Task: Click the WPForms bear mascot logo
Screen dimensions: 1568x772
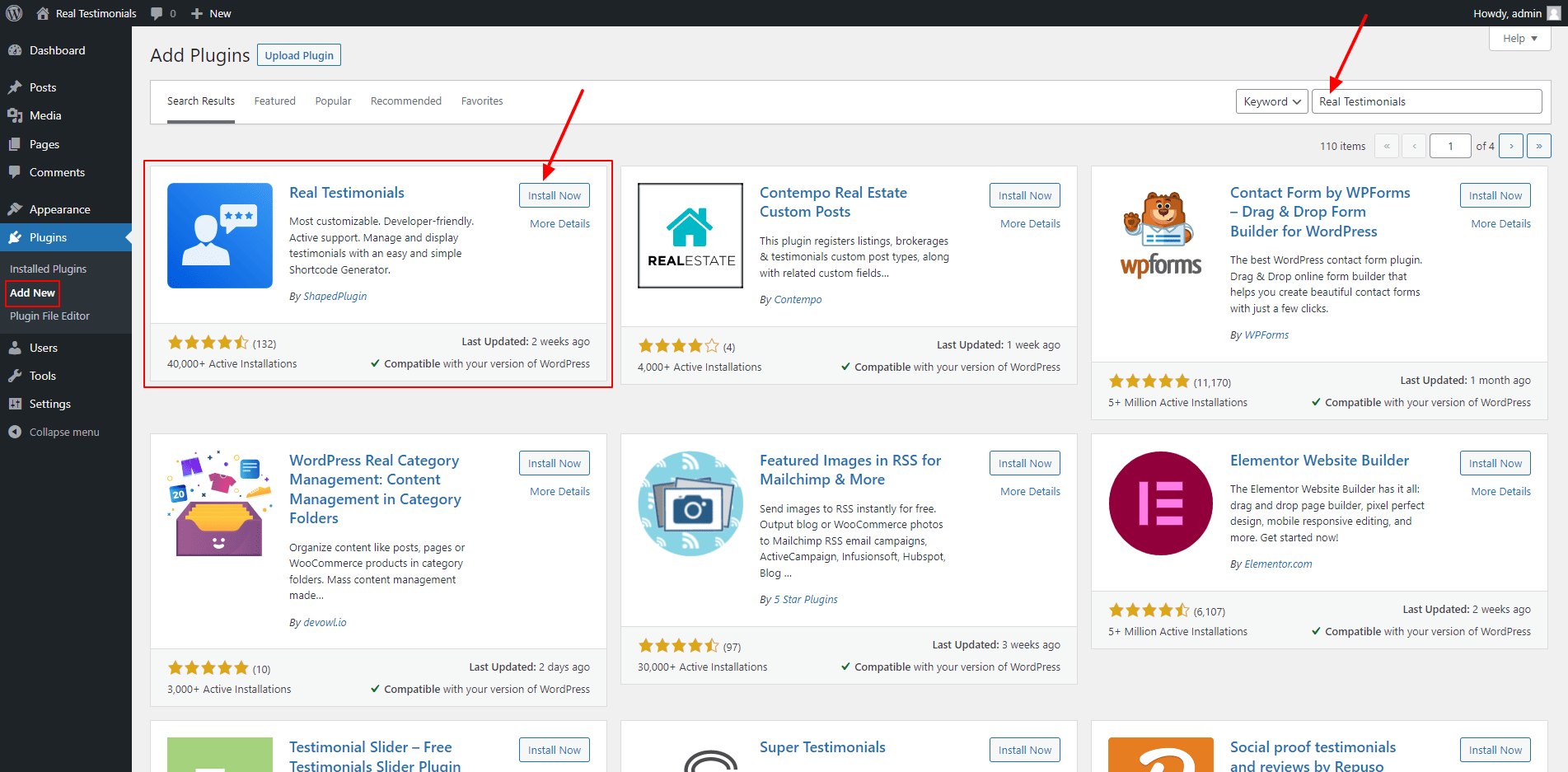Action: [x=1161, y=236]
